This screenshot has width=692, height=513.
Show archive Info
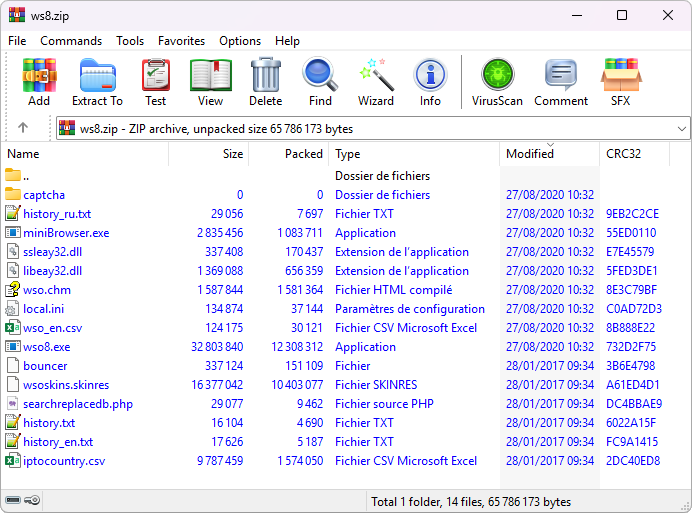(x=430, y=82)
